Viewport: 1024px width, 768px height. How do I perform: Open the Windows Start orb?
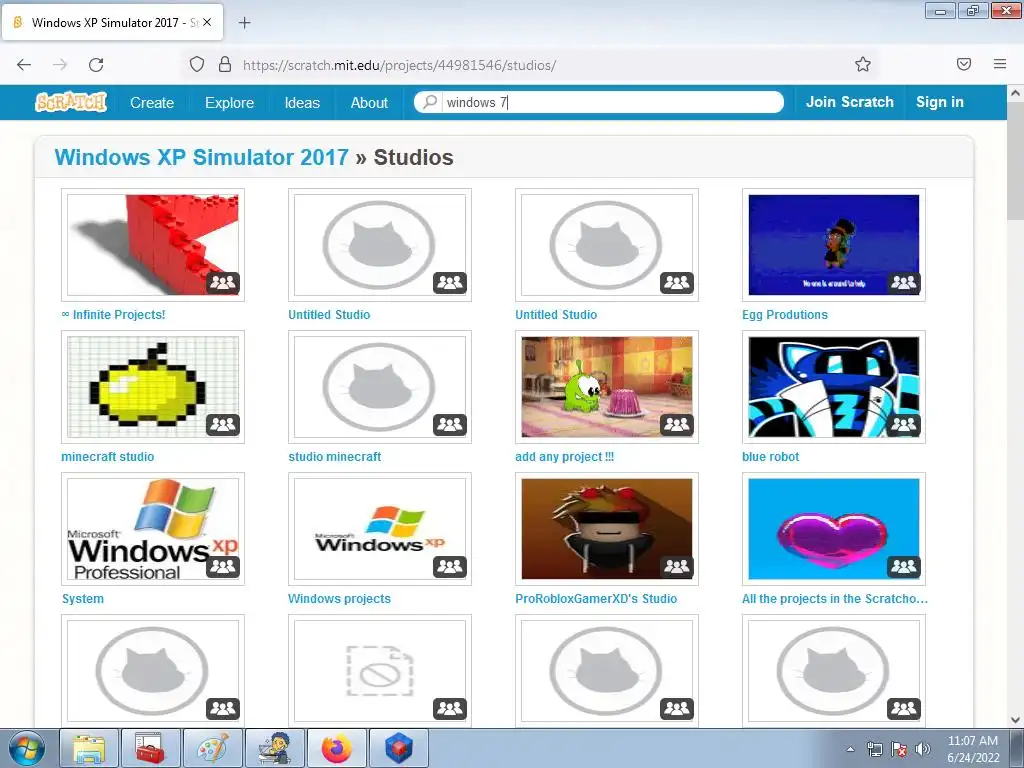[27, 748]
